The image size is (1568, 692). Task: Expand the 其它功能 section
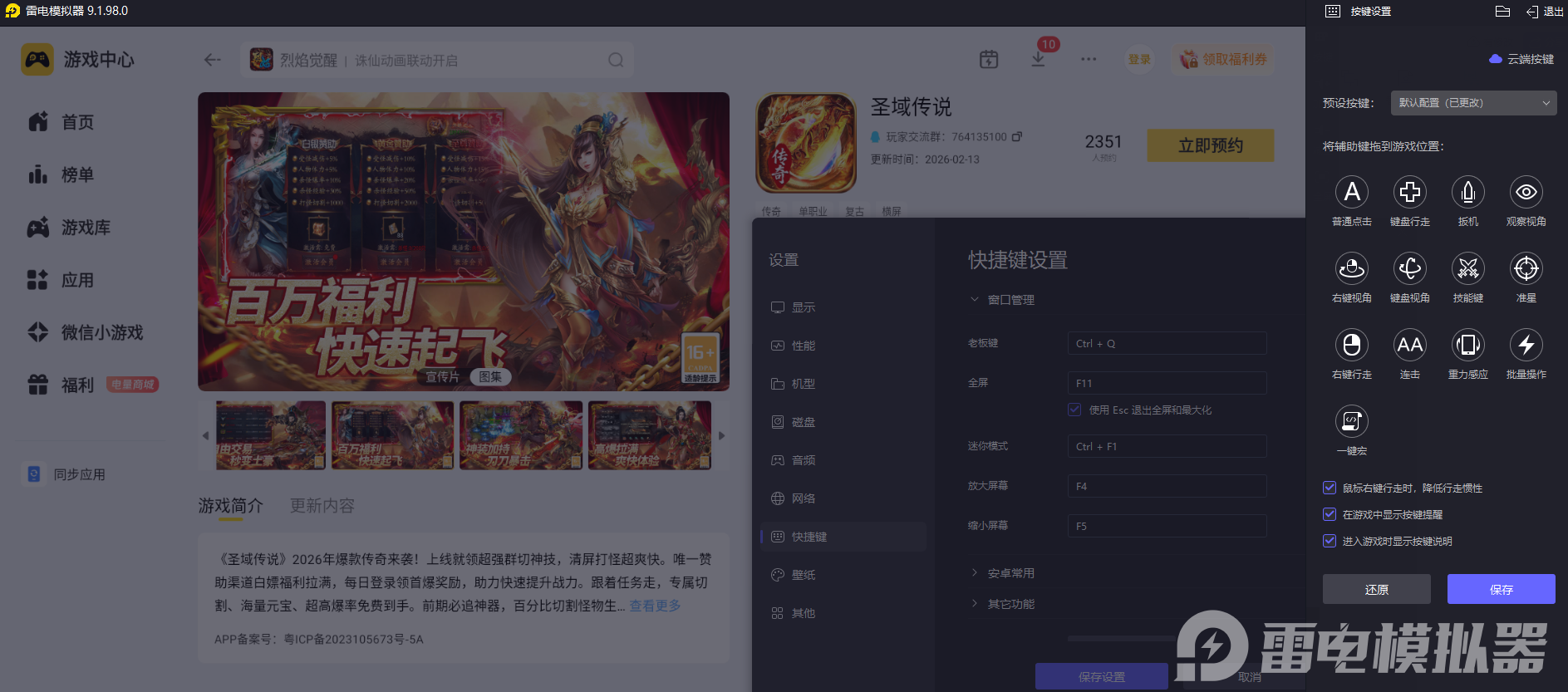tap(1003, 604)
